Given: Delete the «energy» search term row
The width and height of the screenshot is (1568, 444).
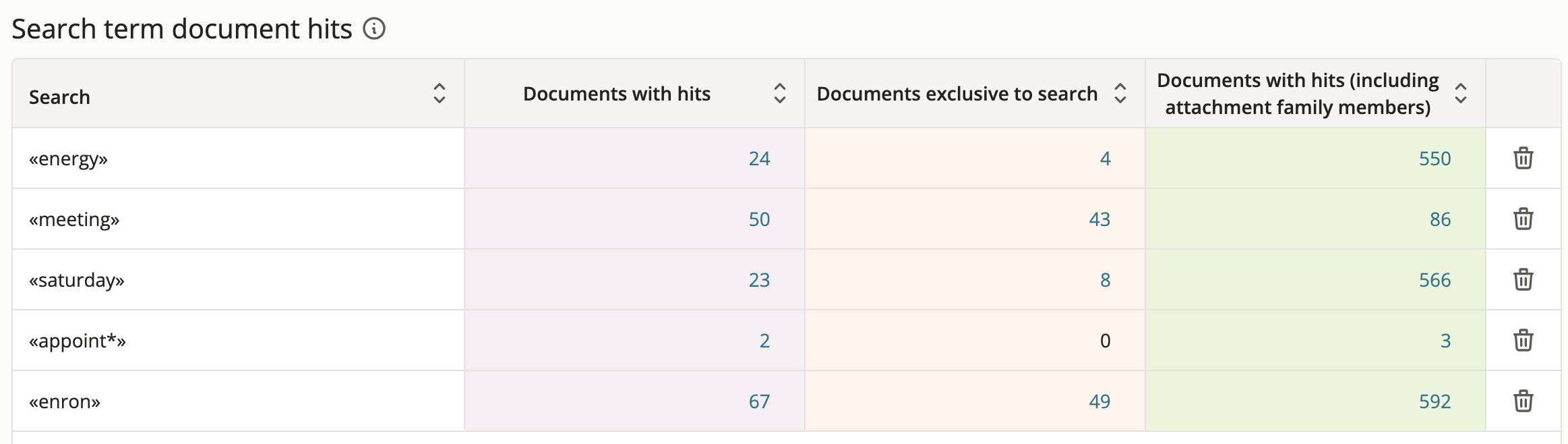Looking at the screenshot, I should click(x=1523, y=159).
